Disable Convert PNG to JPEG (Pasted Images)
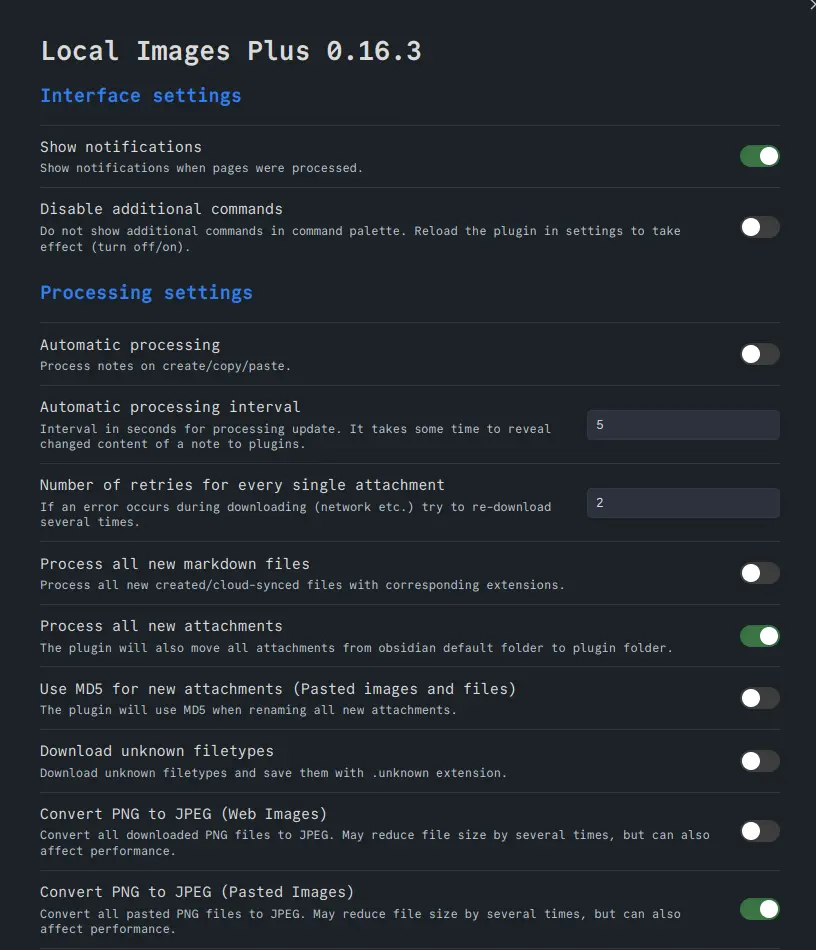Image resolution: width=816 pixels, height=950 pixels. coord(759,909)
